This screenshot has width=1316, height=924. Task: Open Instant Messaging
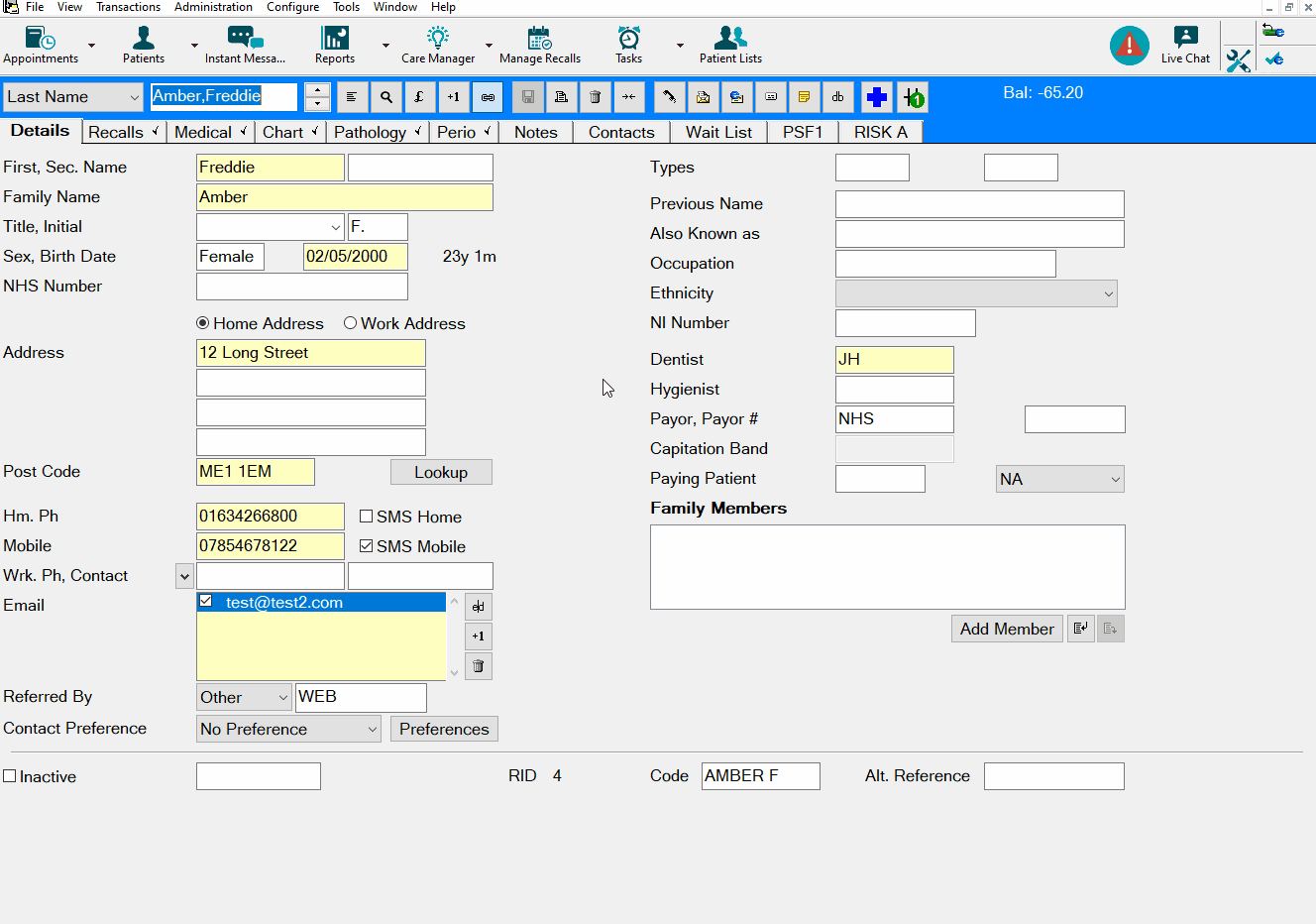(x=245, y=45)
